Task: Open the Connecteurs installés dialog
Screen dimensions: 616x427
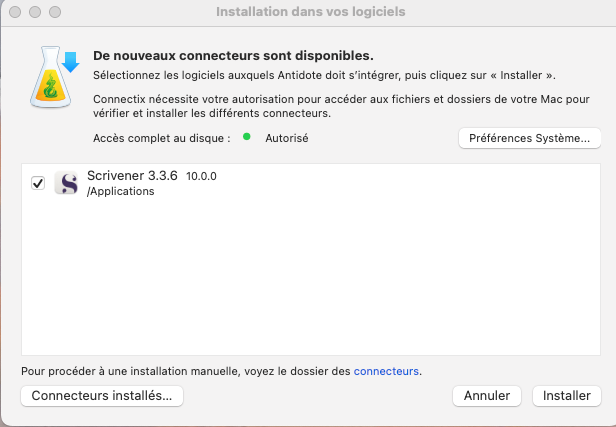Action: point(102,396)
